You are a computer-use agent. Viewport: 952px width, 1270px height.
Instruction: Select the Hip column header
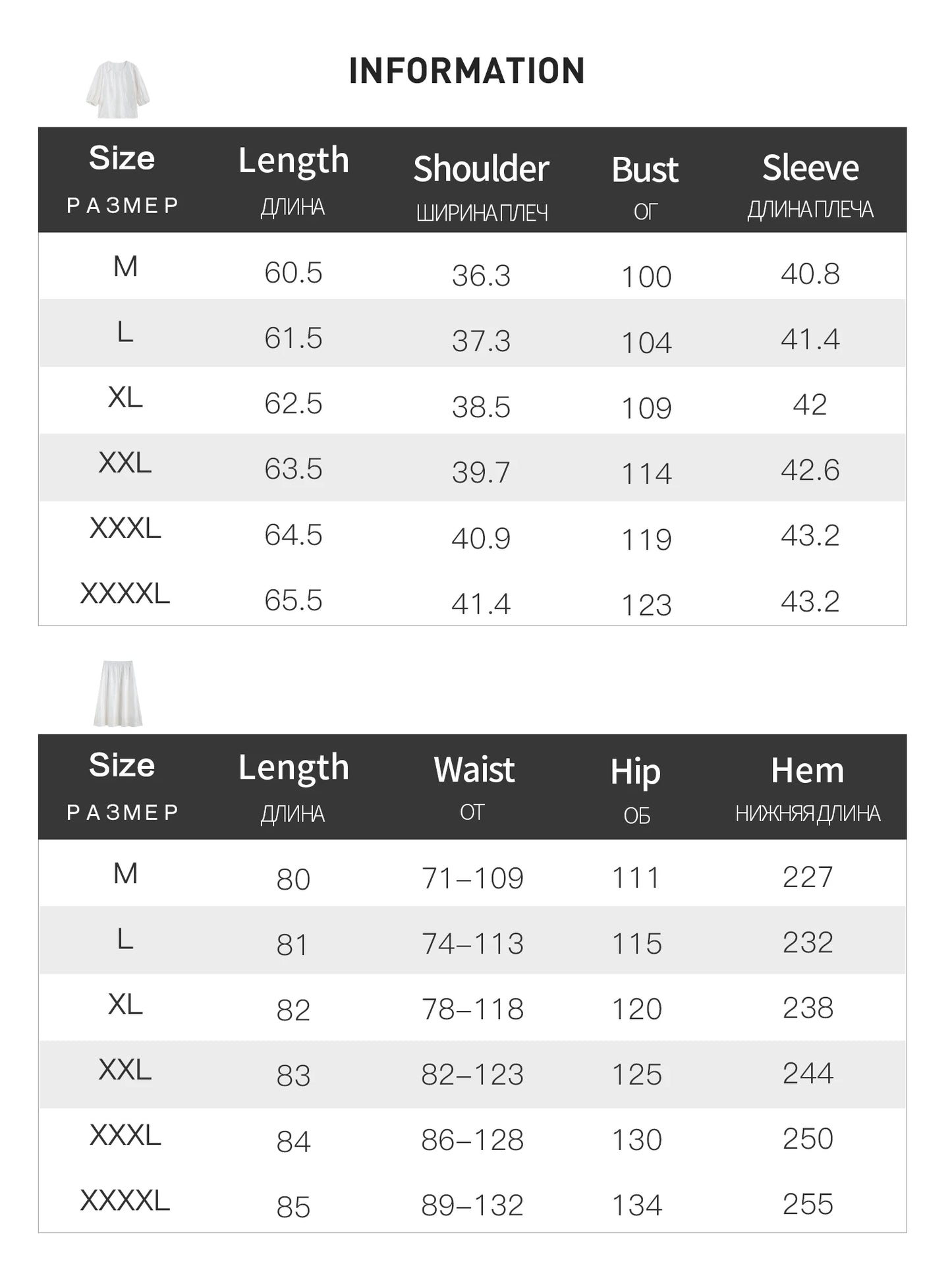click(636, 772)
